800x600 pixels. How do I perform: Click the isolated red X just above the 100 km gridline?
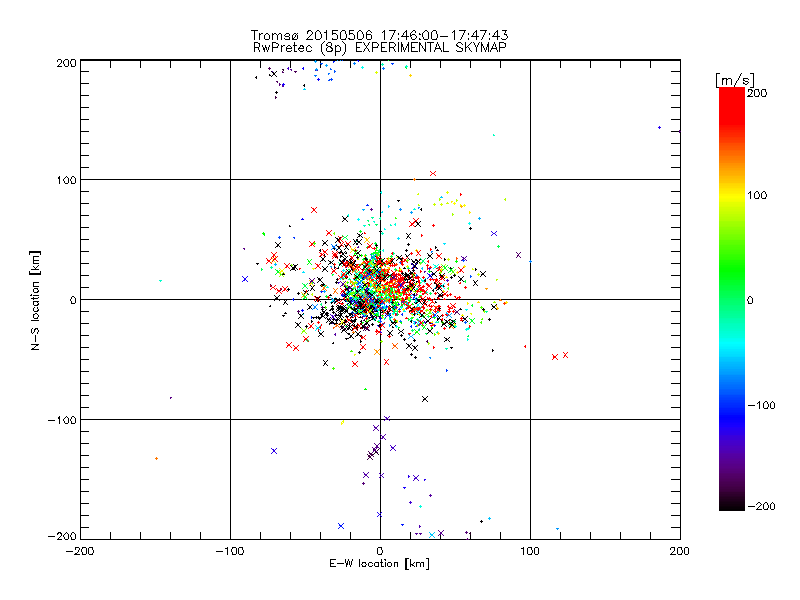coord(433,173)
